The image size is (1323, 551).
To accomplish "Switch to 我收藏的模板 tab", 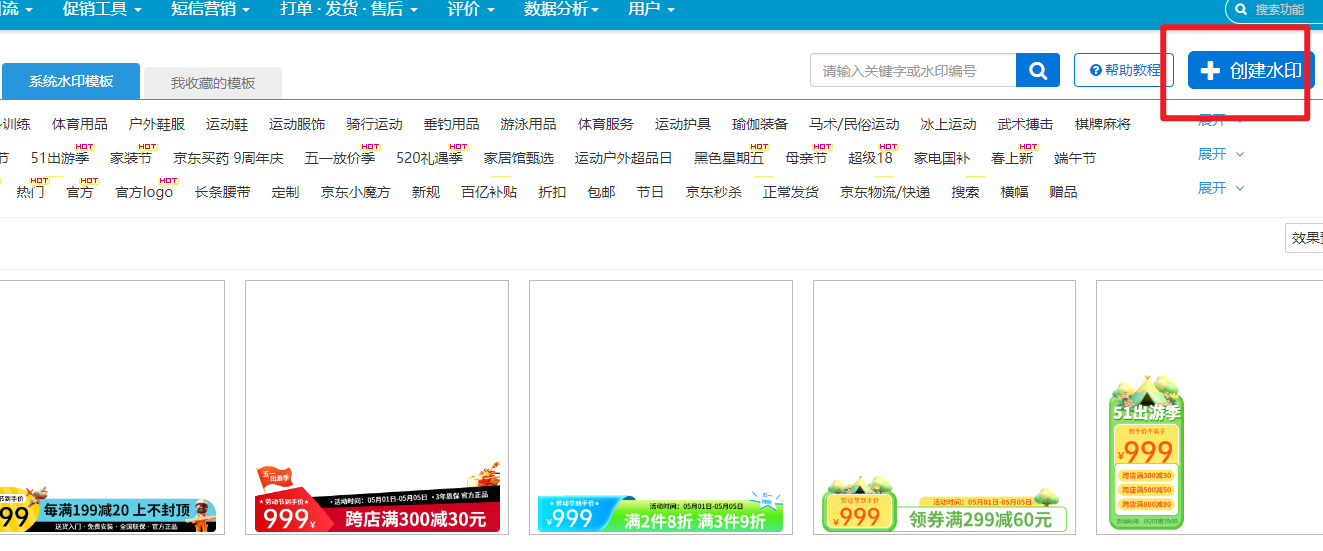I will coord(212,83).
